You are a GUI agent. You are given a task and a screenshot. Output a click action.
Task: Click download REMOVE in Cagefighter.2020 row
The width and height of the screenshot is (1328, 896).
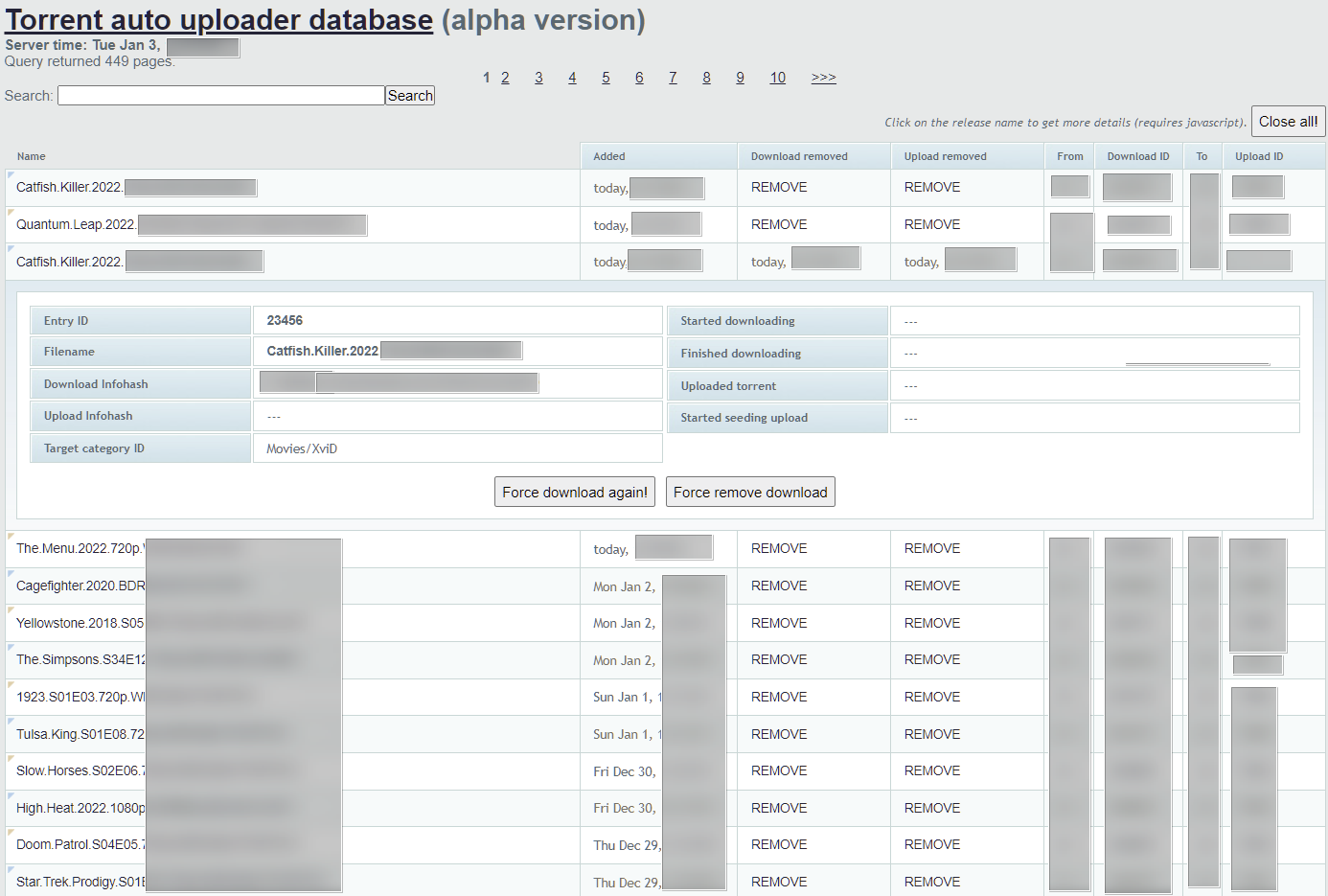click(x=778, y=586)
